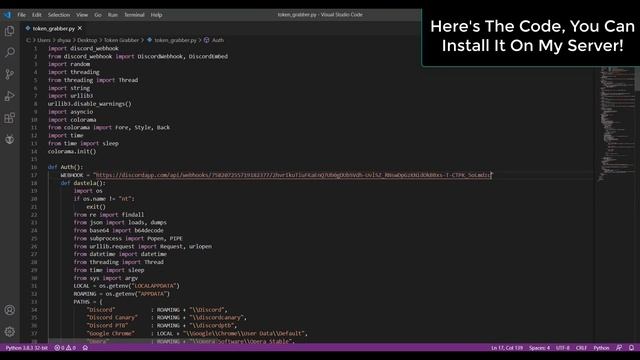Open the Accounts menu icon

pos(9,310)
